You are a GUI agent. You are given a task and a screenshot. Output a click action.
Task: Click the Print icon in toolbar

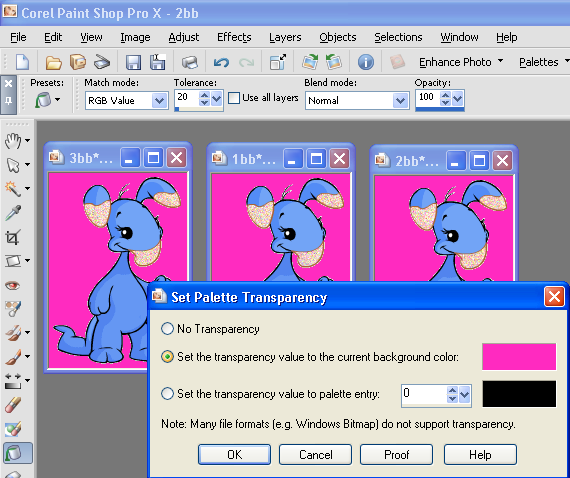click(189, 63)
